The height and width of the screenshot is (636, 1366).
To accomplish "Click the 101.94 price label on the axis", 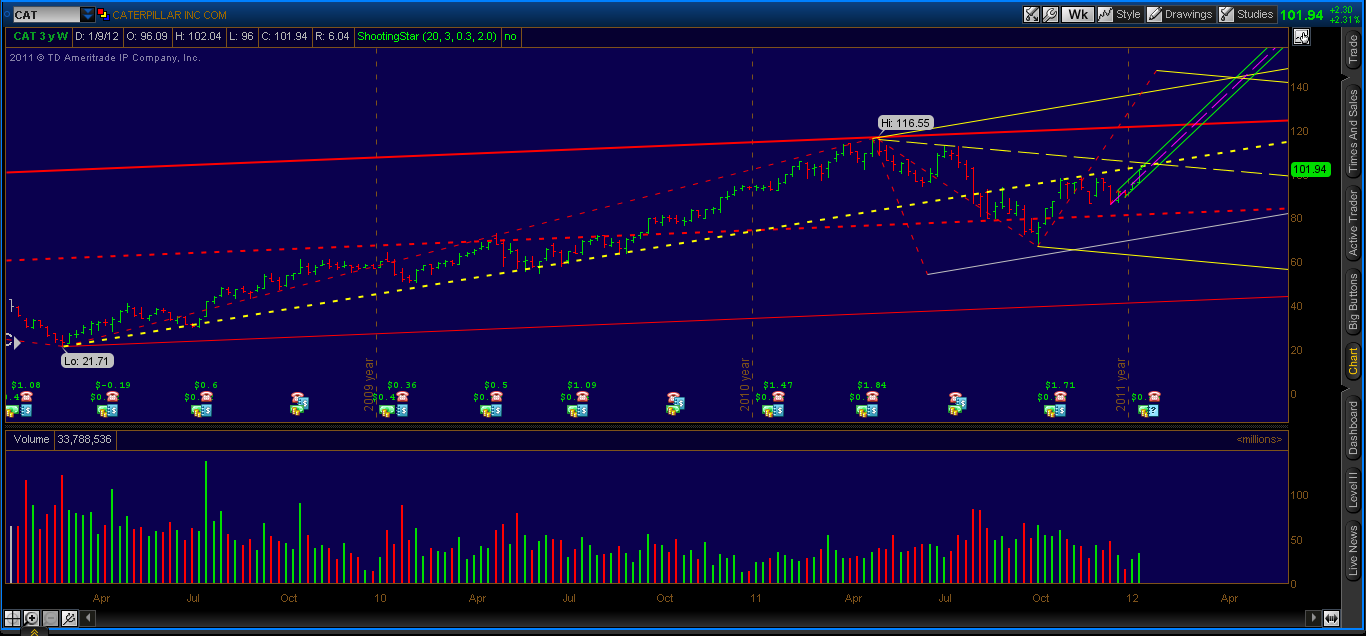I will click(x=1309, y=169).
